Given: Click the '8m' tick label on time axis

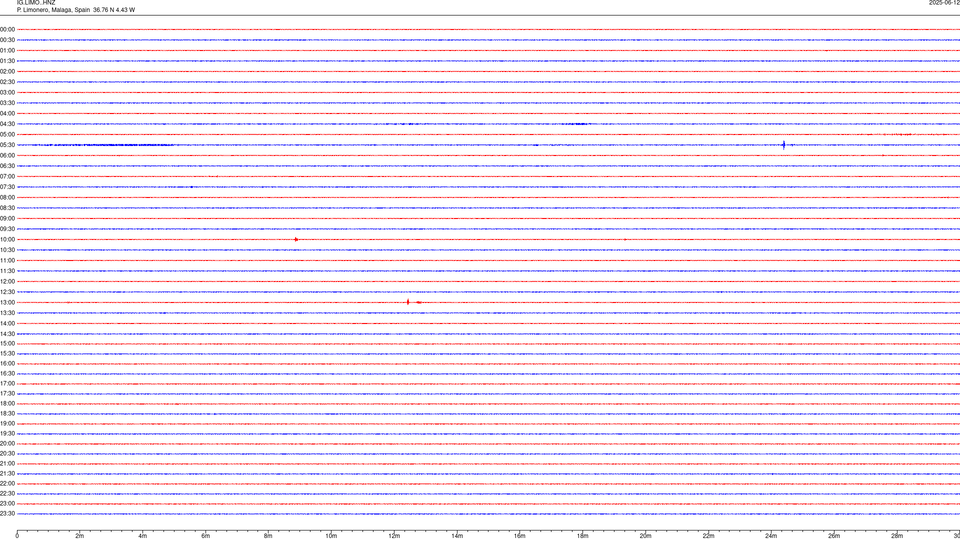Looking at the screenshot, I should 268,536.
